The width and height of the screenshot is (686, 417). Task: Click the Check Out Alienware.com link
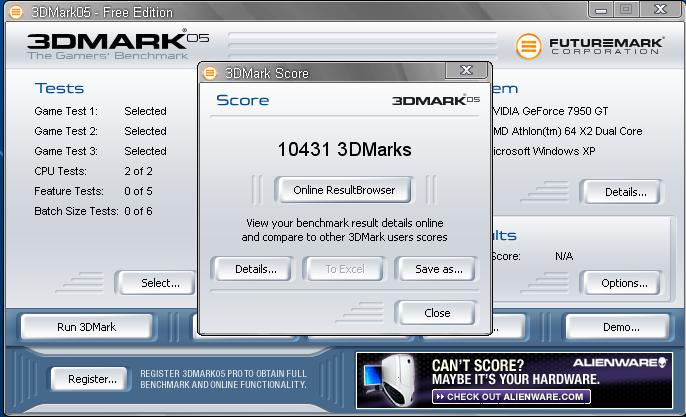tap(511, 396)
